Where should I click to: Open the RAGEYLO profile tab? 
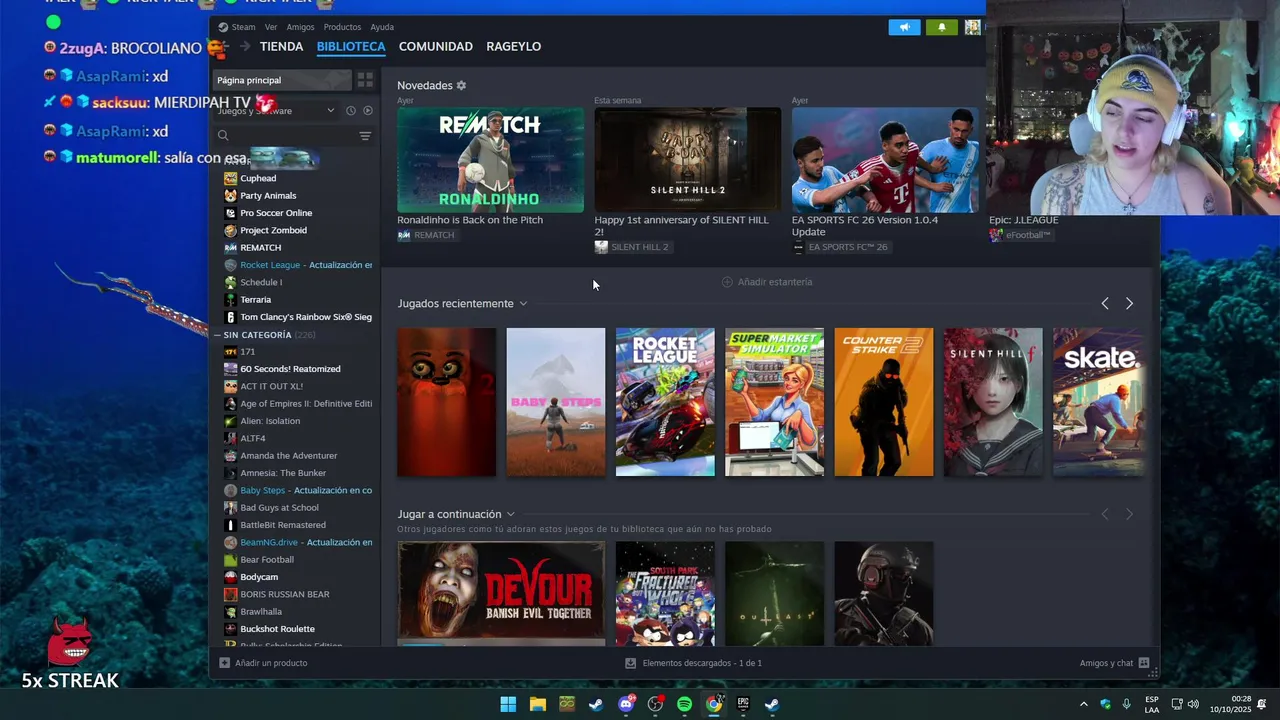coord(514,47)
